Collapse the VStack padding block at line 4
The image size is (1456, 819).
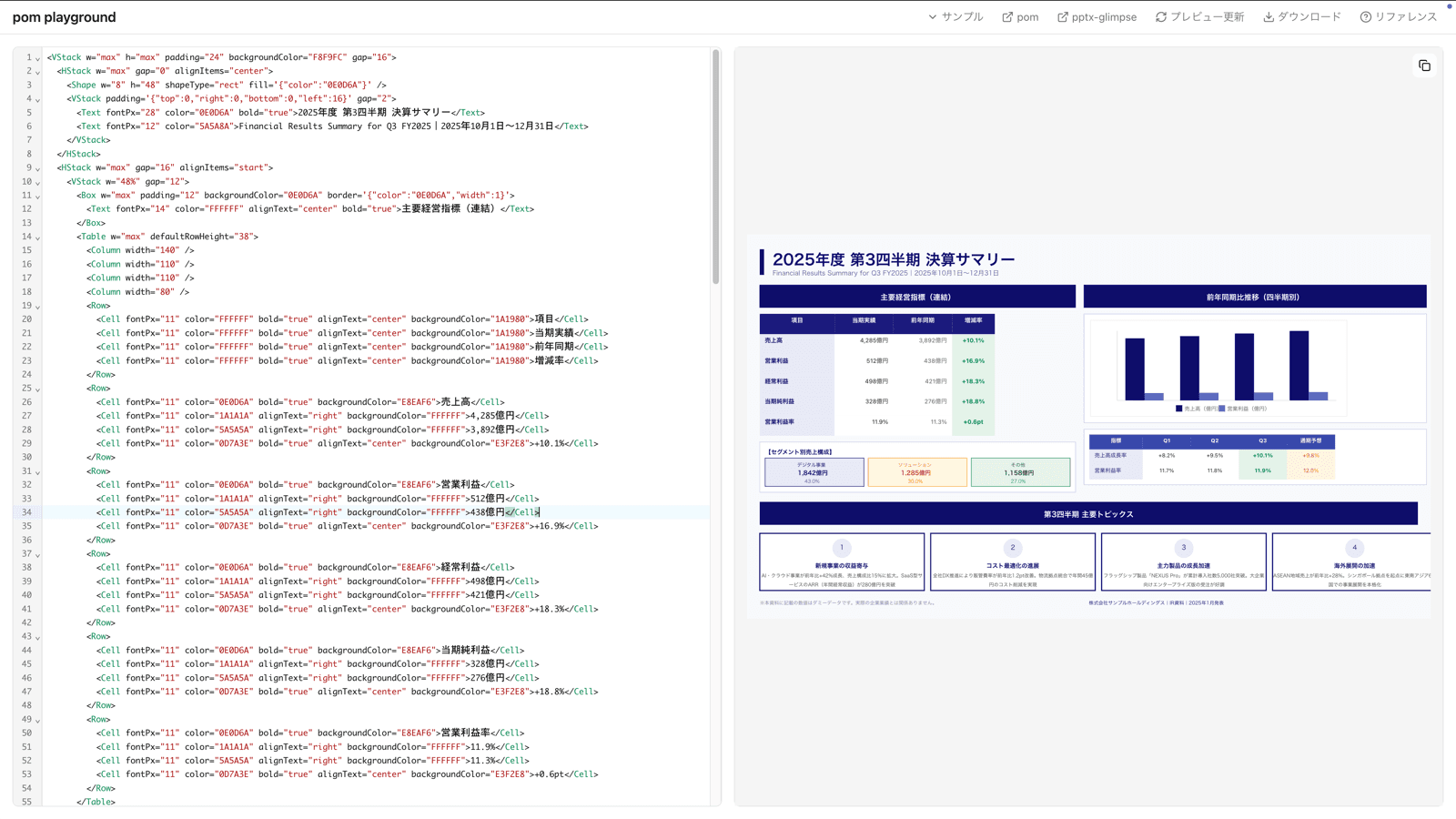coord(37,99)
